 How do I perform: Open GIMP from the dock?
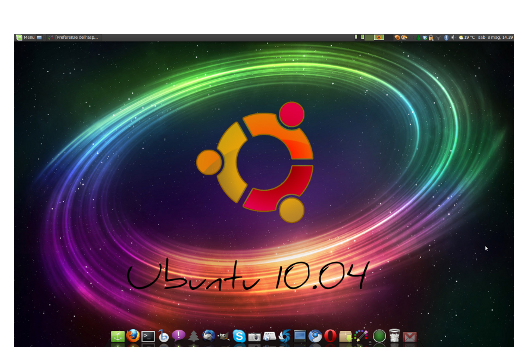pyautogui.click(x=224, y=336)
